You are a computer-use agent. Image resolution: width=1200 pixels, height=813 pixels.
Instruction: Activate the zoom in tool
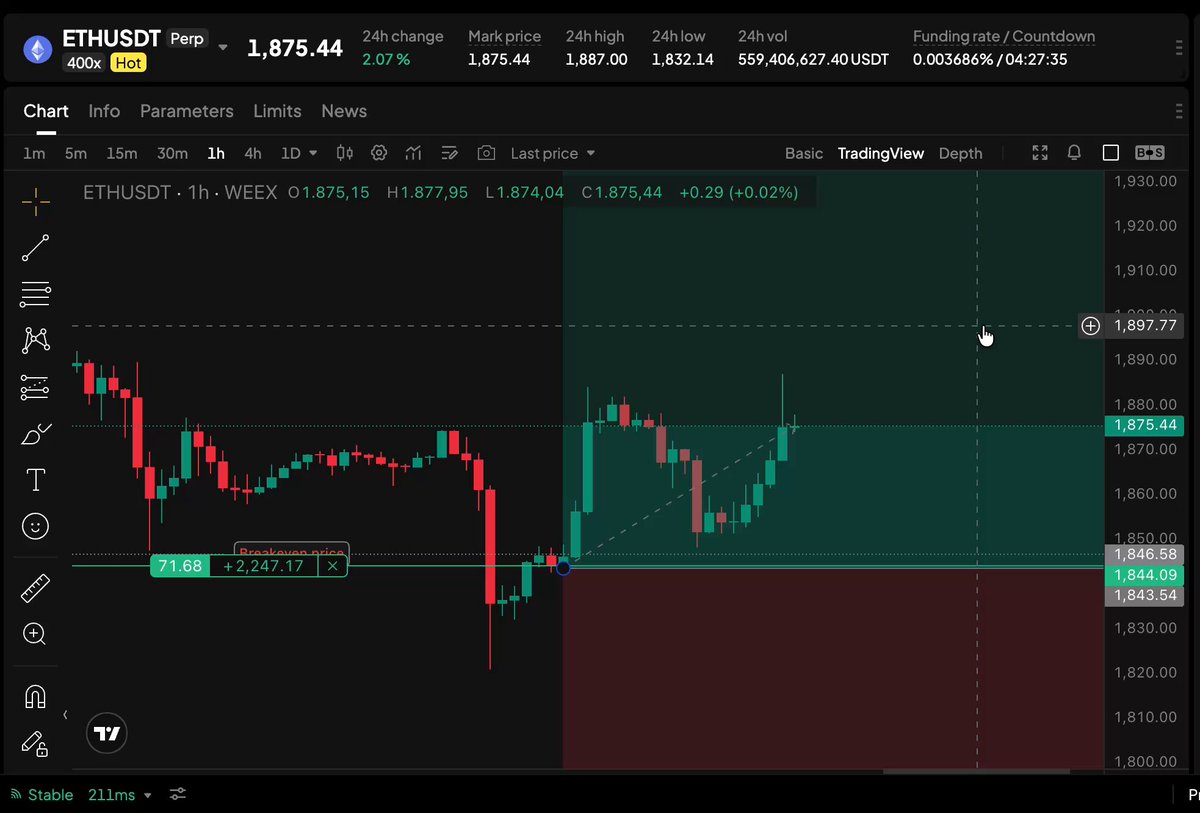coord(35,634)
